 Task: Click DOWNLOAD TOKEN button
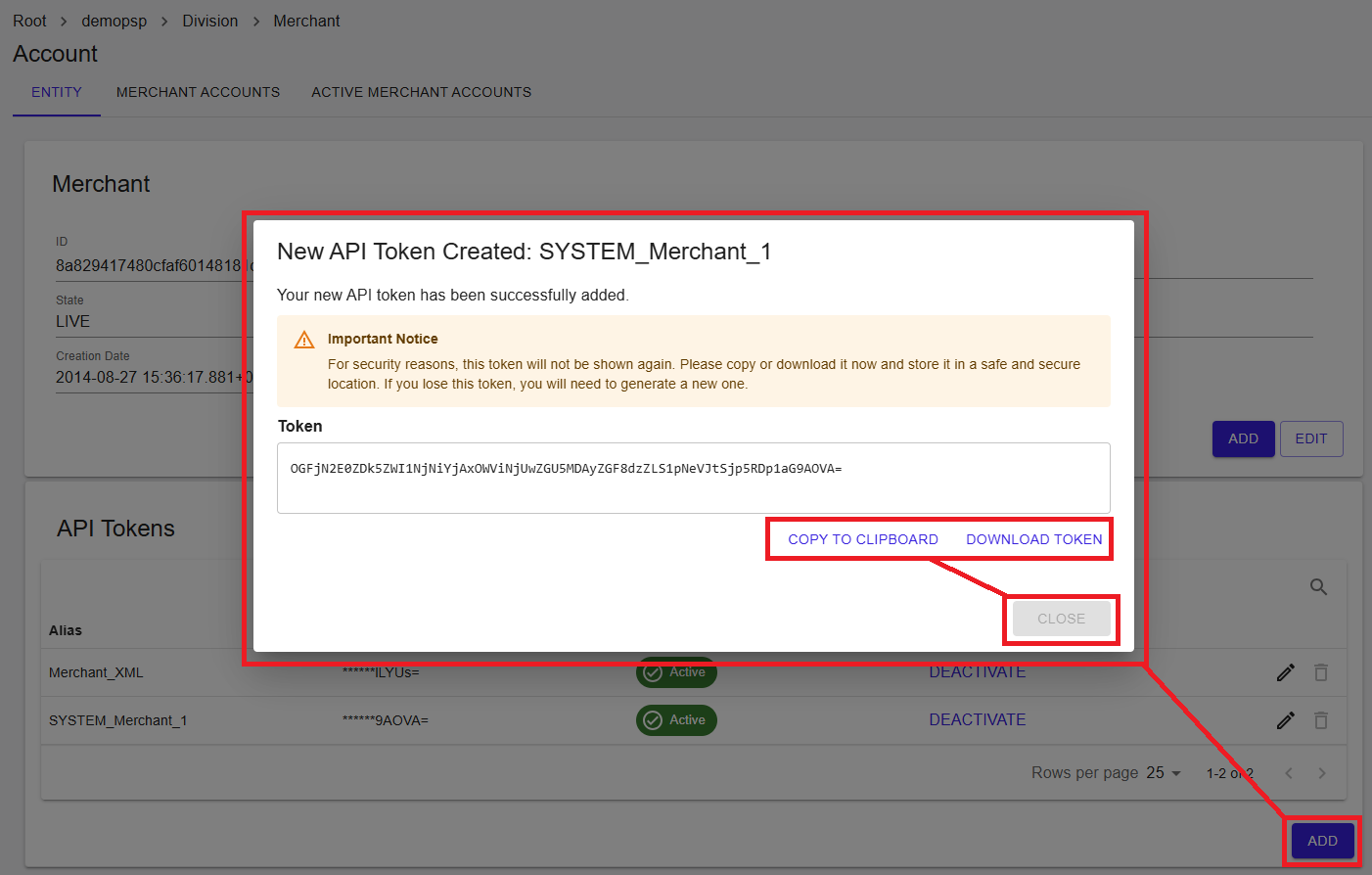point(1034,539)
